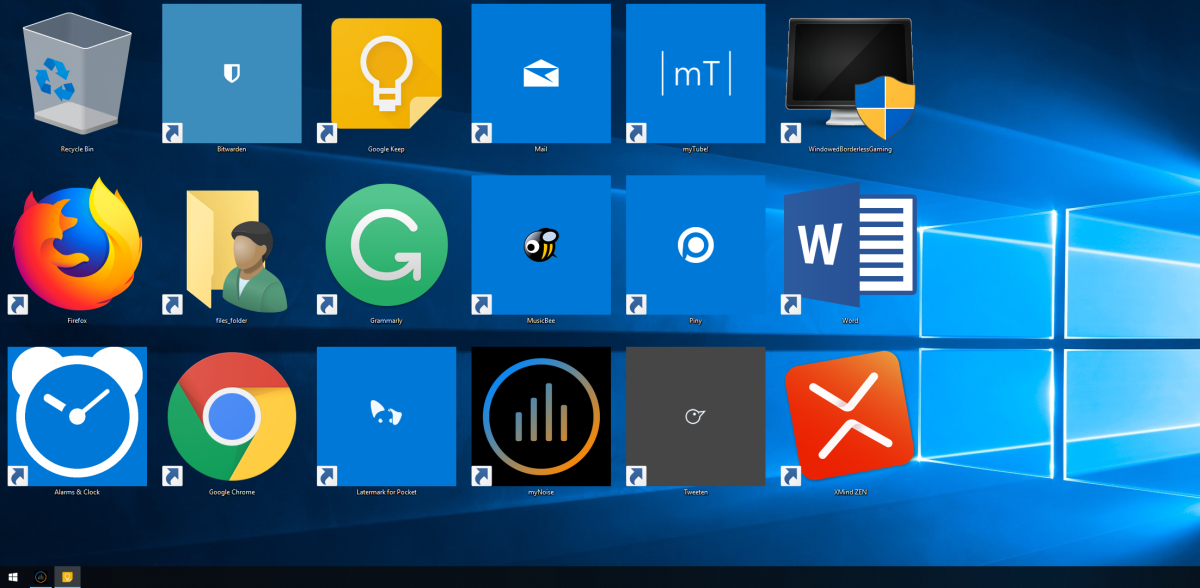Select the Latermark for Pocket shortcut
This screenshot has width=1200, height=588.
[386, 416]
